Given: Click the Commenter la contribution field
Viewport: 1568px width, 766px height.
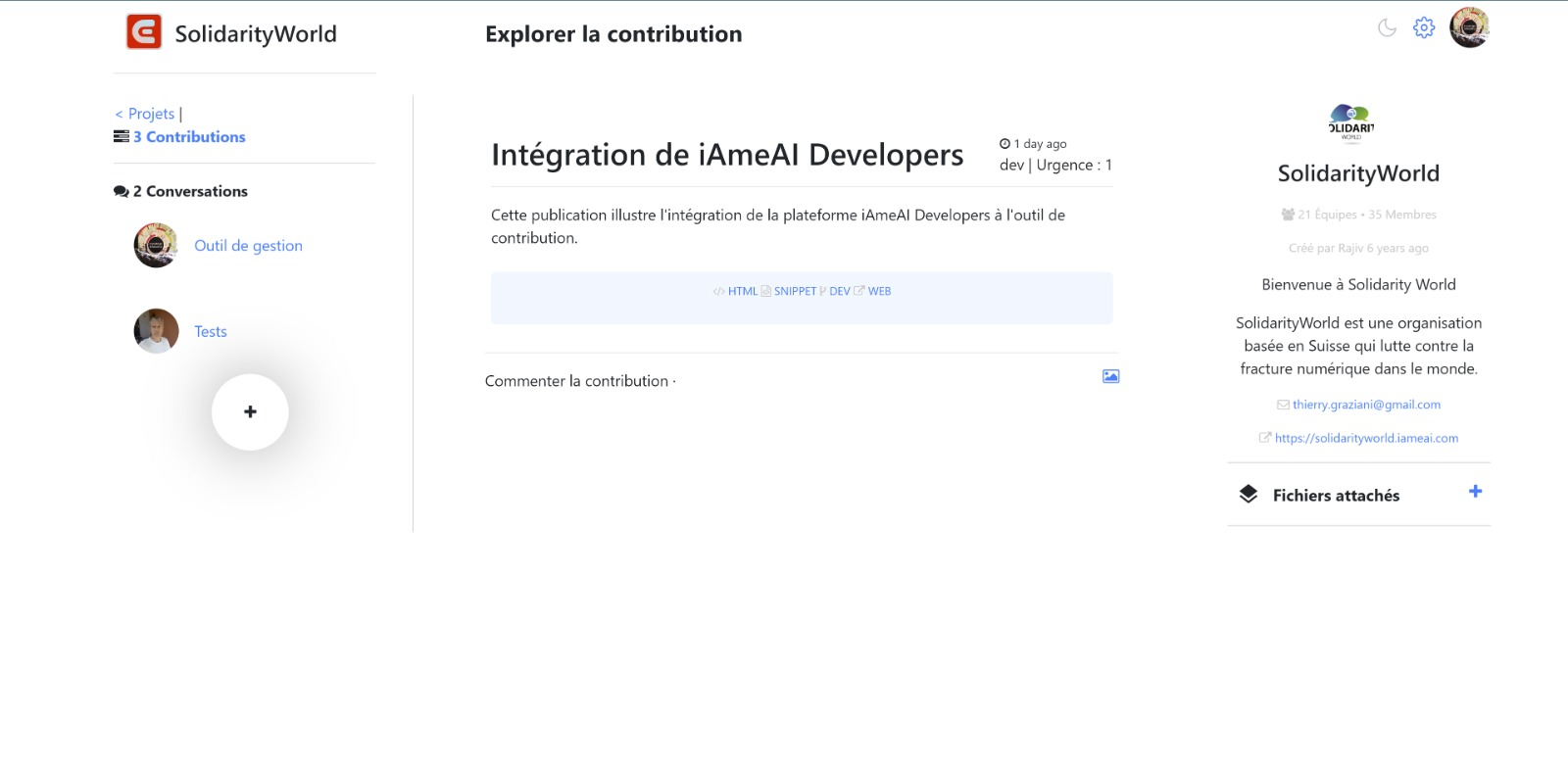Looking at the screenshot, I should click(580, 381).
